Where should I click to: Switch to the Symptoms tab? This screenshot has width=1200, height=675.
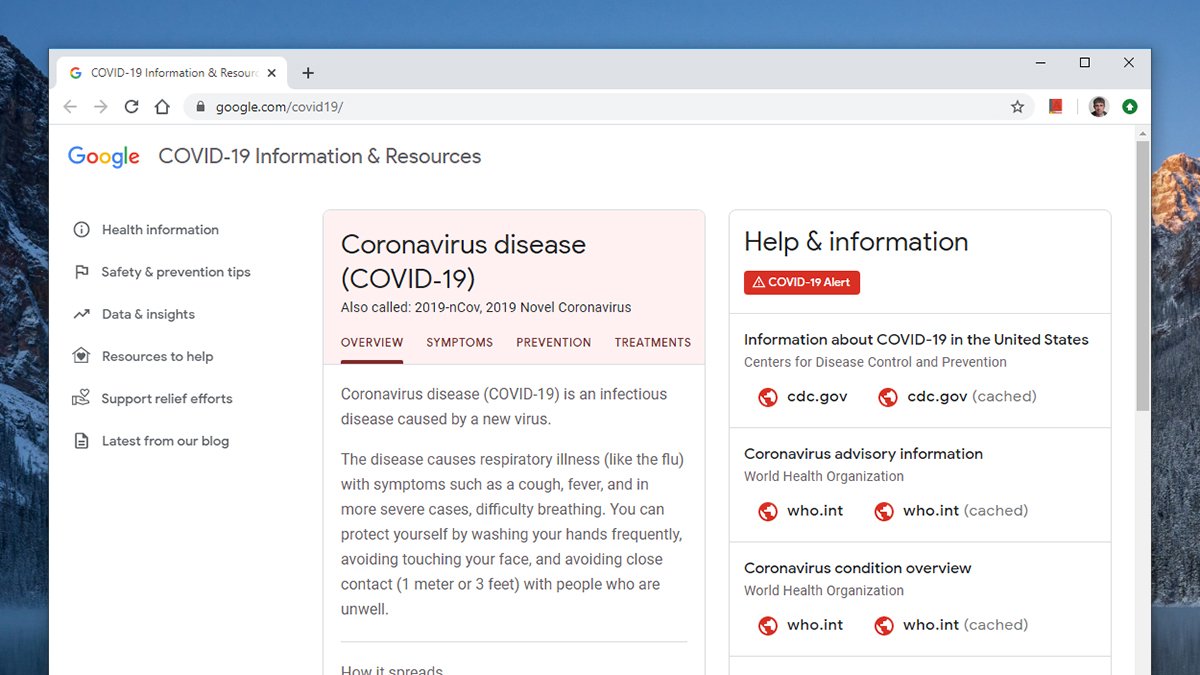coord(459,342)
